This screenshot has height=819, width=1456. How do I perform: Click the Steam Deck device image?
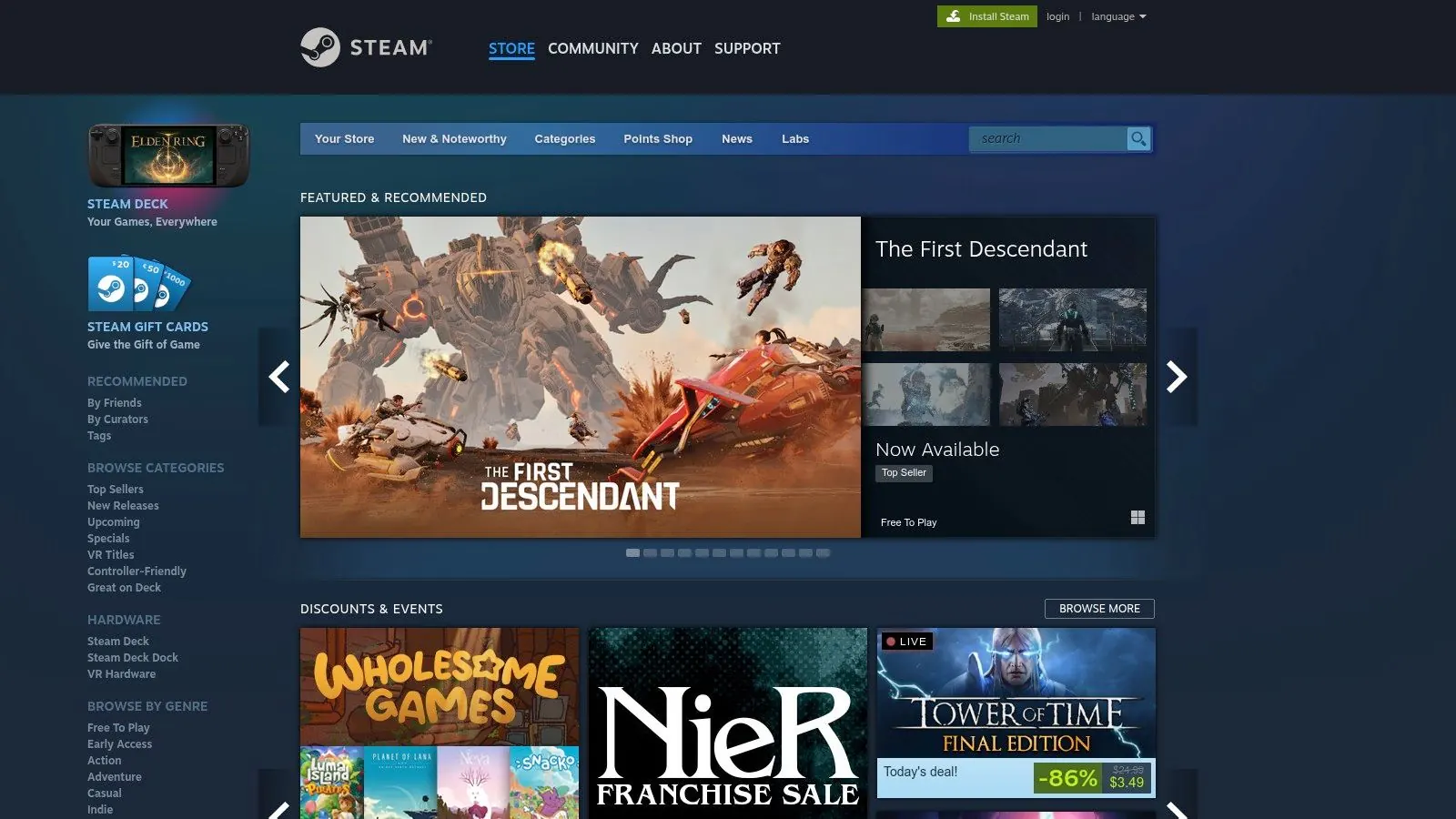coord(168,155)
